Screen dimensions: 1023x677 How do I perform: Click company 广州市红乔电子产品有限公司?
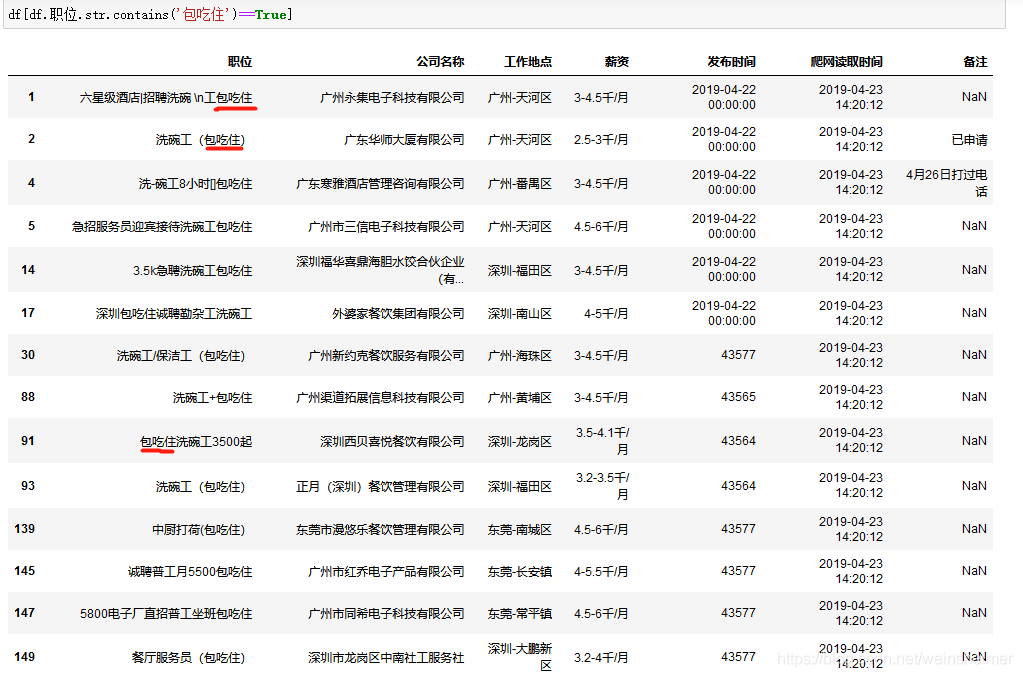pos(386,572)
